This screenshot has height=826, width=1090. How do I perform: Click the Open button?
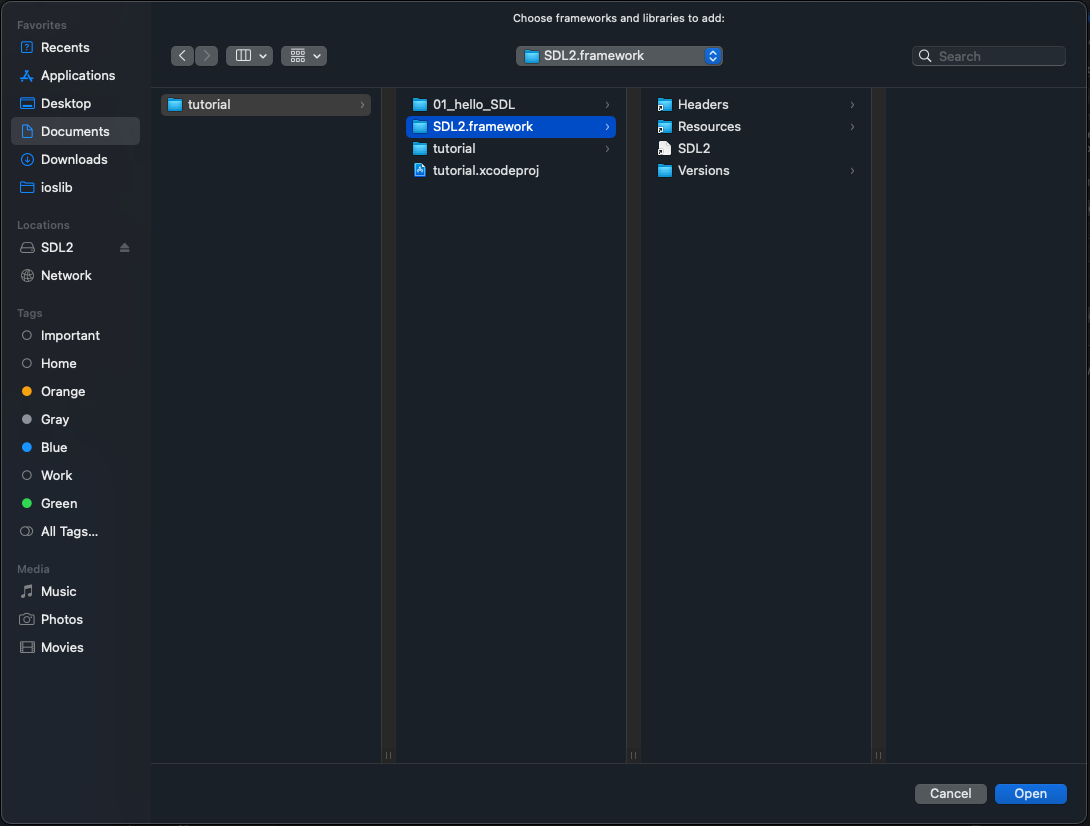pos(1030,793)
